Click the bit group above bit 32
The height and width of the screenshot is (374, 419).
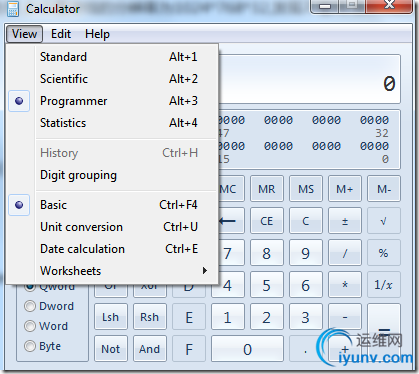click(374, 120)
